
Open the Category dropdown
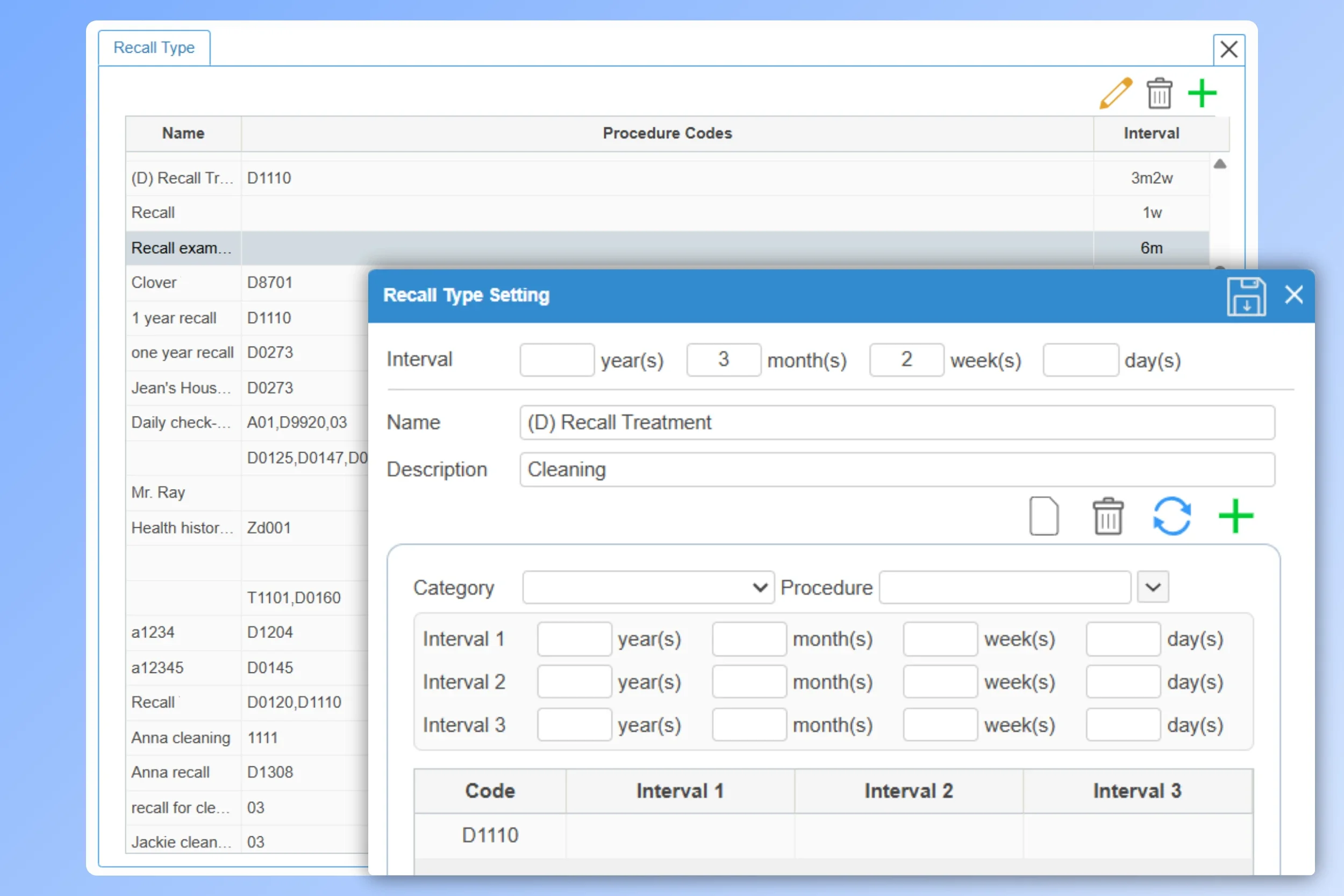pos(647,587)
